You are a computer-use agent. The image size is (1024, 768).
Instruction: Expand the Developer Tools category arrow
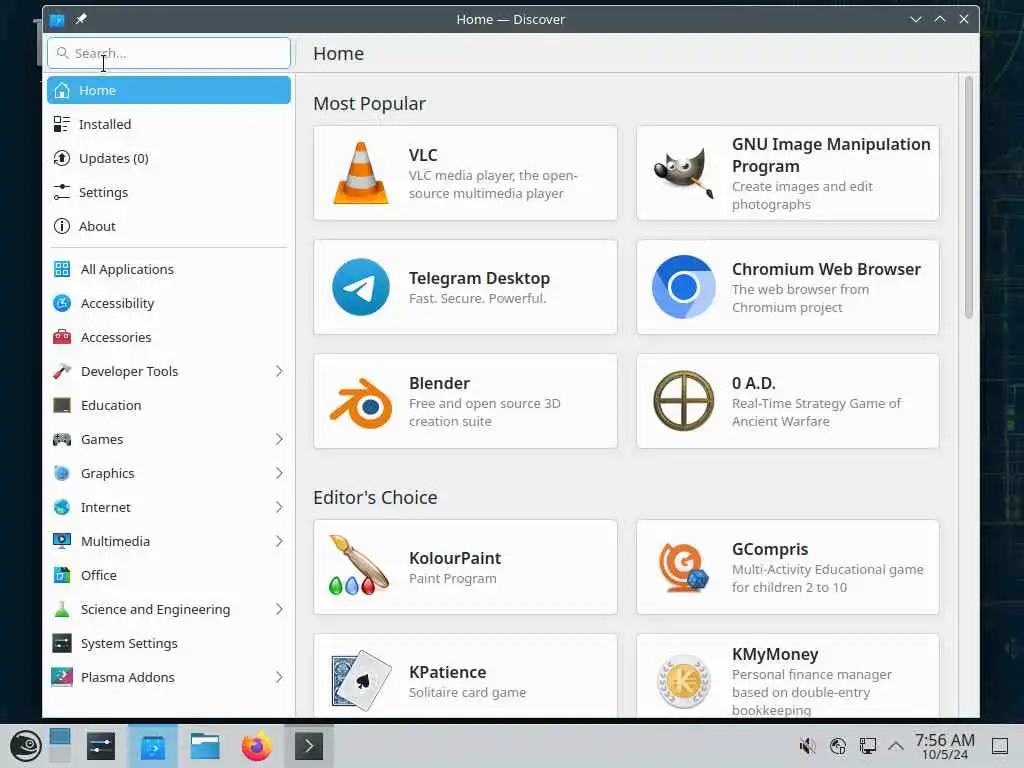point(279,371)
